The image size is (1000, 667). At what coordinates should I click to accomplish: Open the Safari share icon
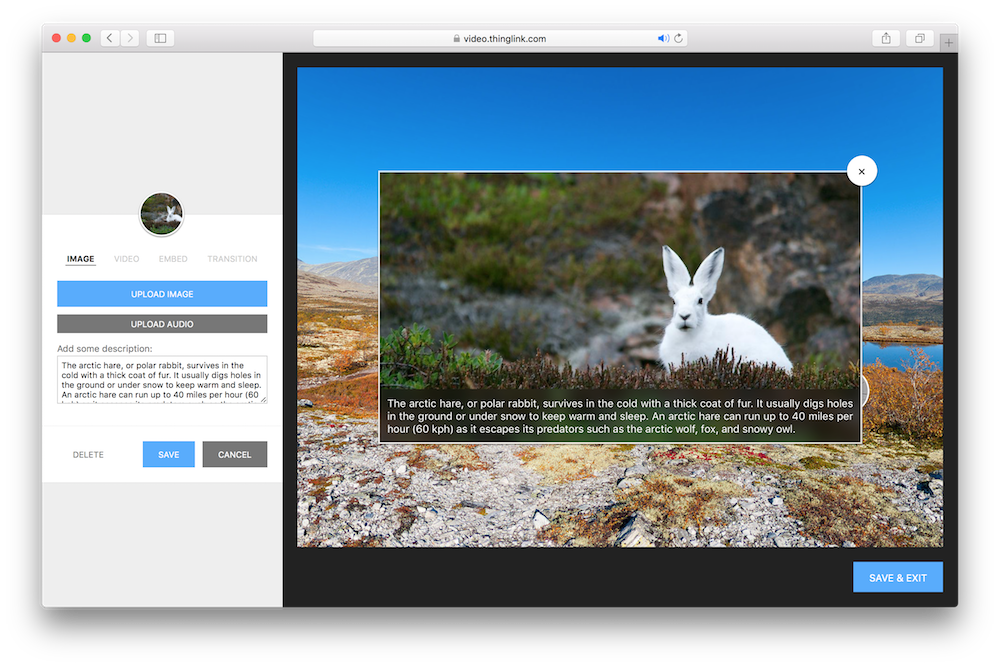(x=886, y=38)
